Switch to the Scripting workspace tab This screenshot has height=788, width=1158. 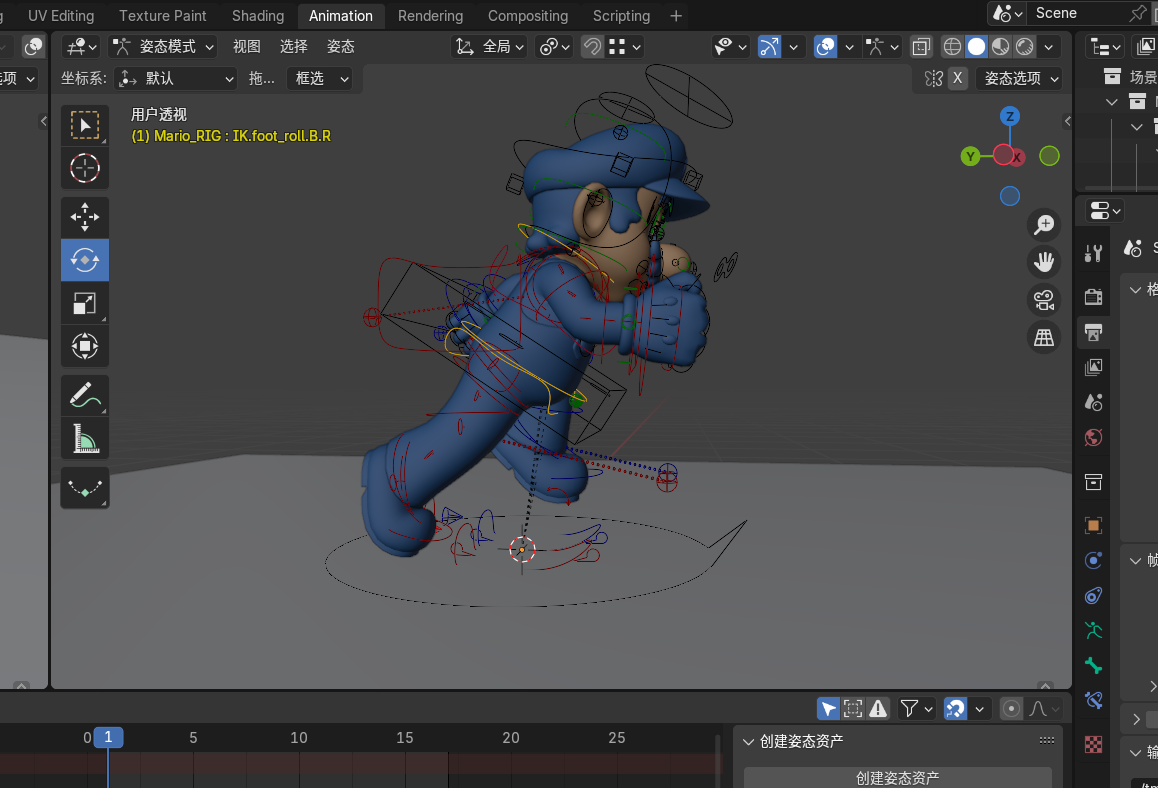coord(621,16)
